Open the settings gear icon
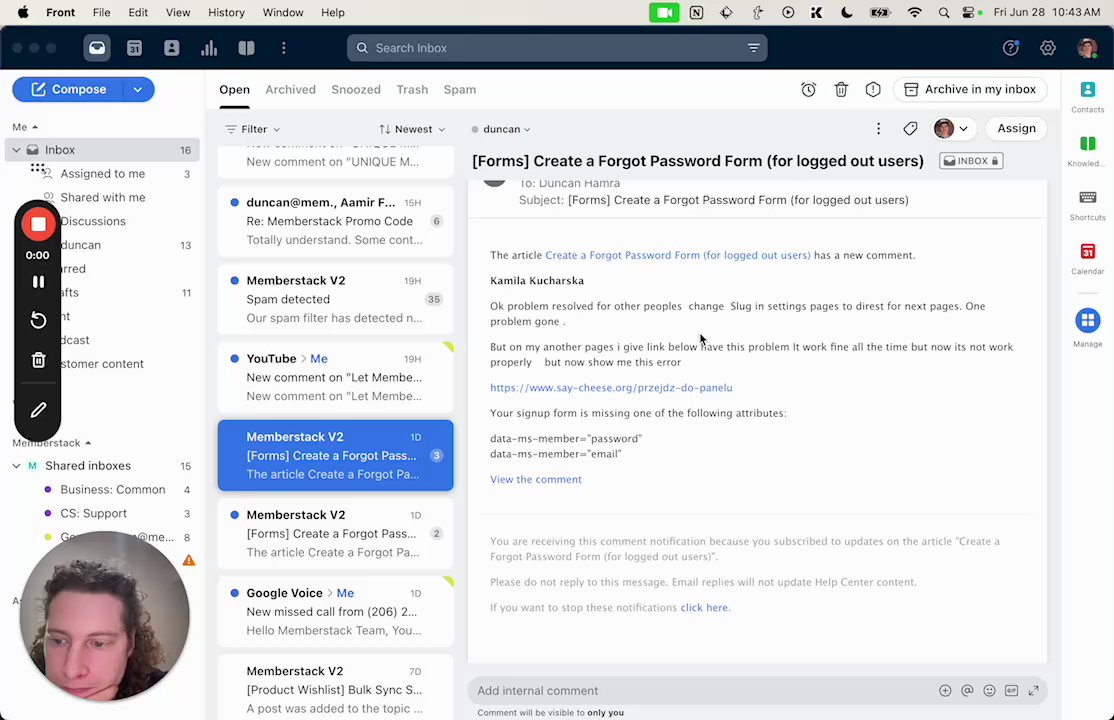Image resolution: width=1114 pixels, height=720 pixels. click(1048, 48)
